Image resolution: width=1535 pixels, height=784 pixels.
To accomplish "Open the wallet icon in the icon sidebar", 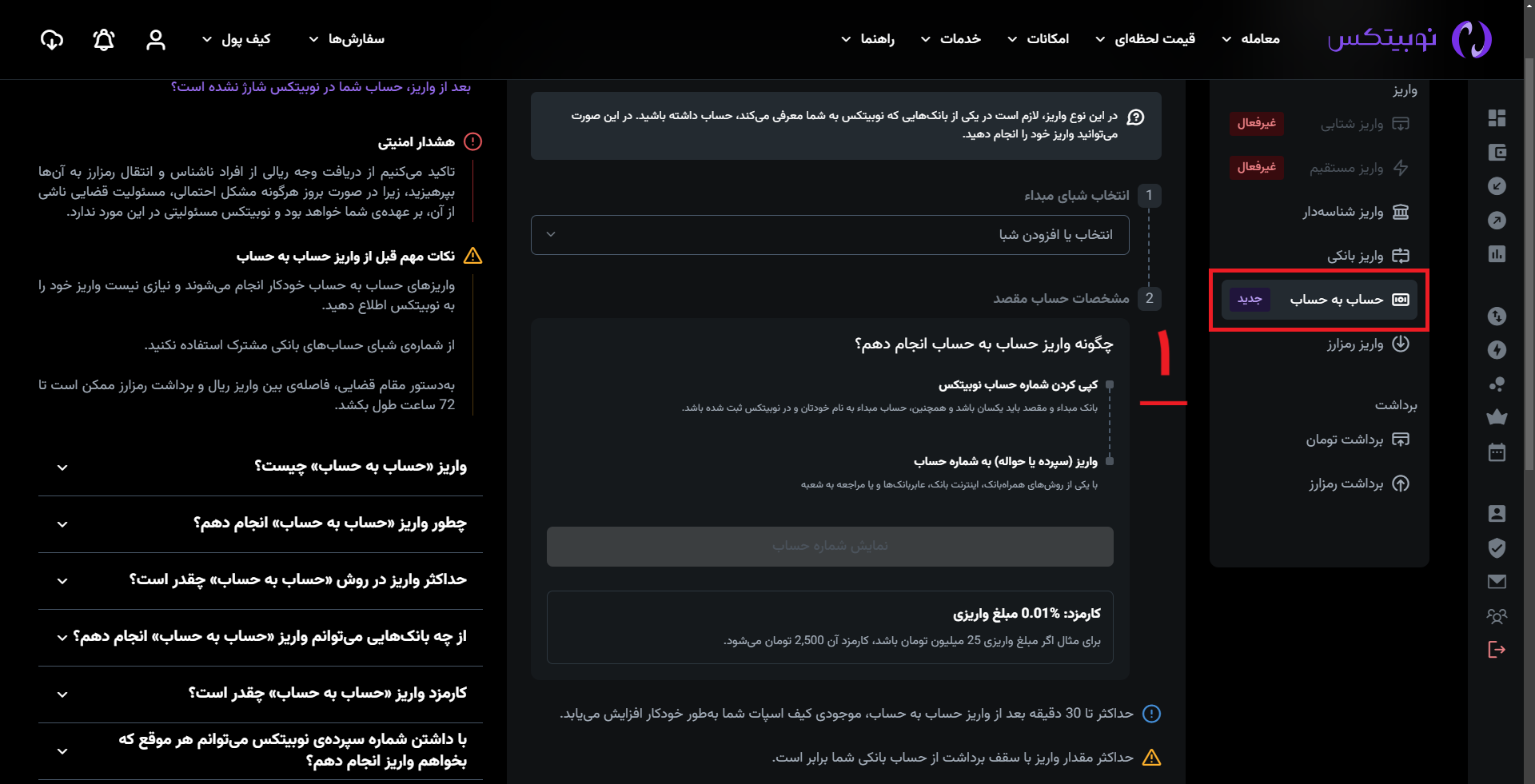I will (1497, 152).
